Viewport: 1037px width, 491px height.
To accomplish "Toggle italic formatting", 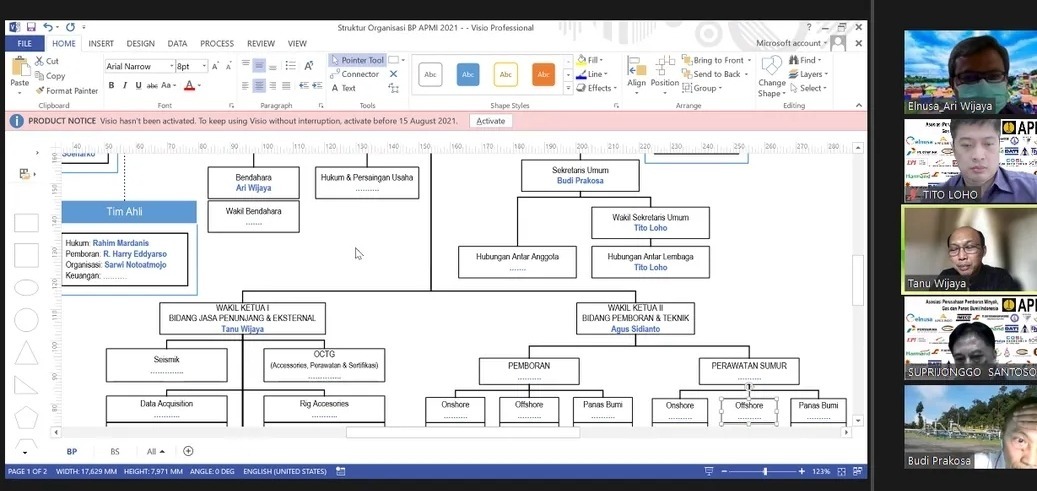I will [124, 85].
